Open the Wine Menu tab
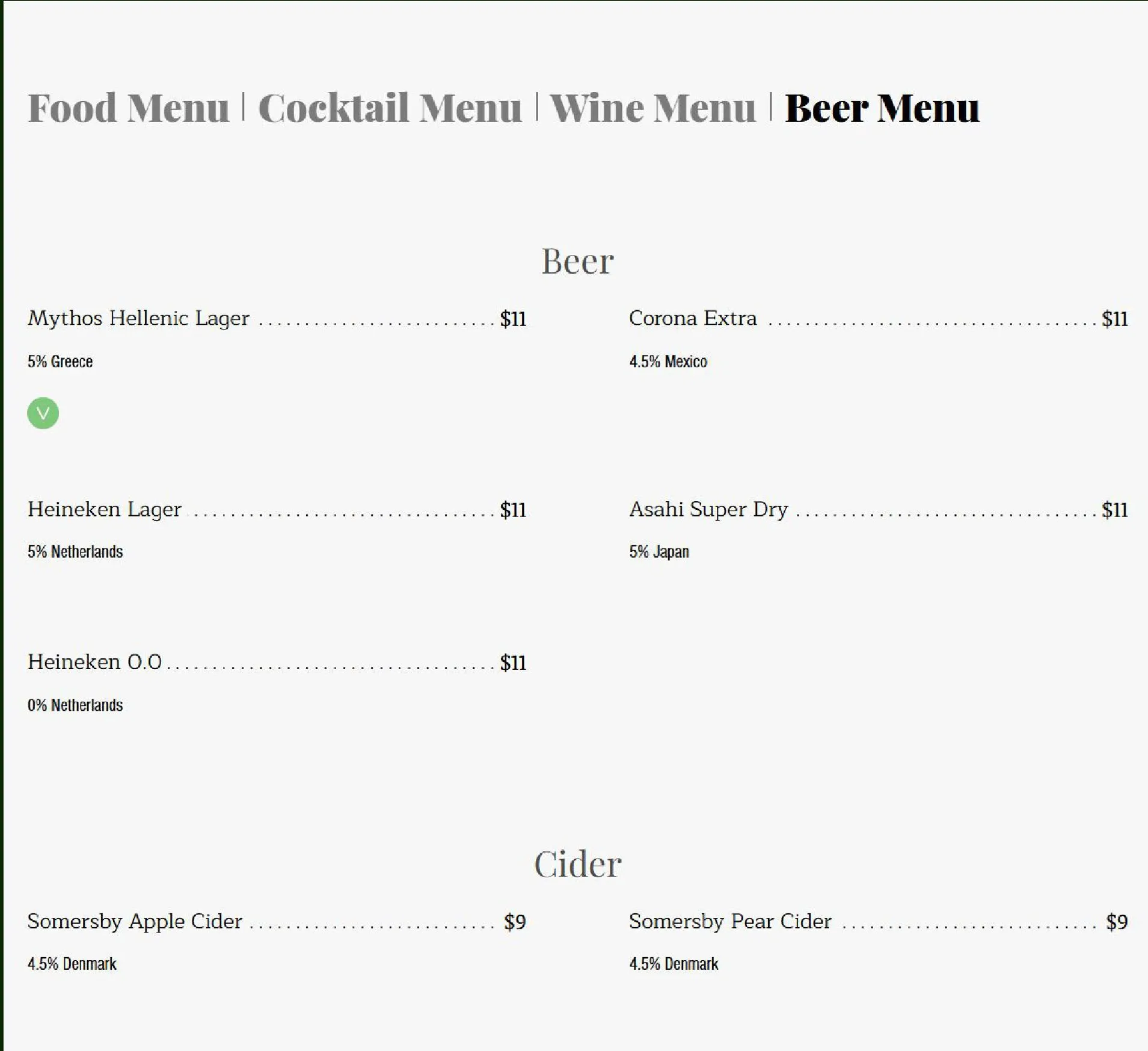 [x=652, y=108]
